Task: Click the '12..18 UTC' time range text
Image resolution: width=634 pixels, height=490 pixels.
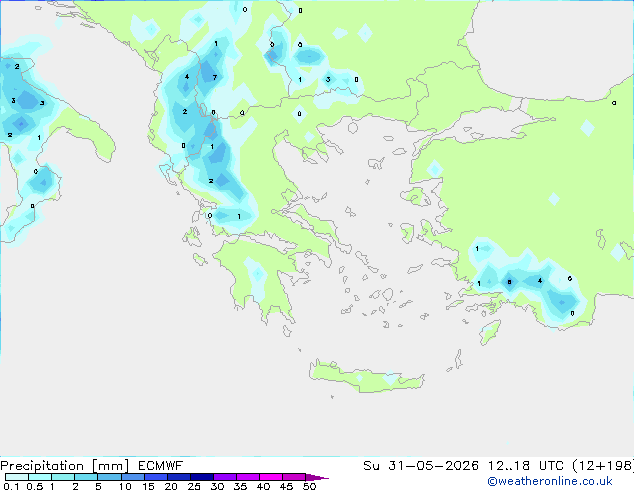Action: [526, 466]
